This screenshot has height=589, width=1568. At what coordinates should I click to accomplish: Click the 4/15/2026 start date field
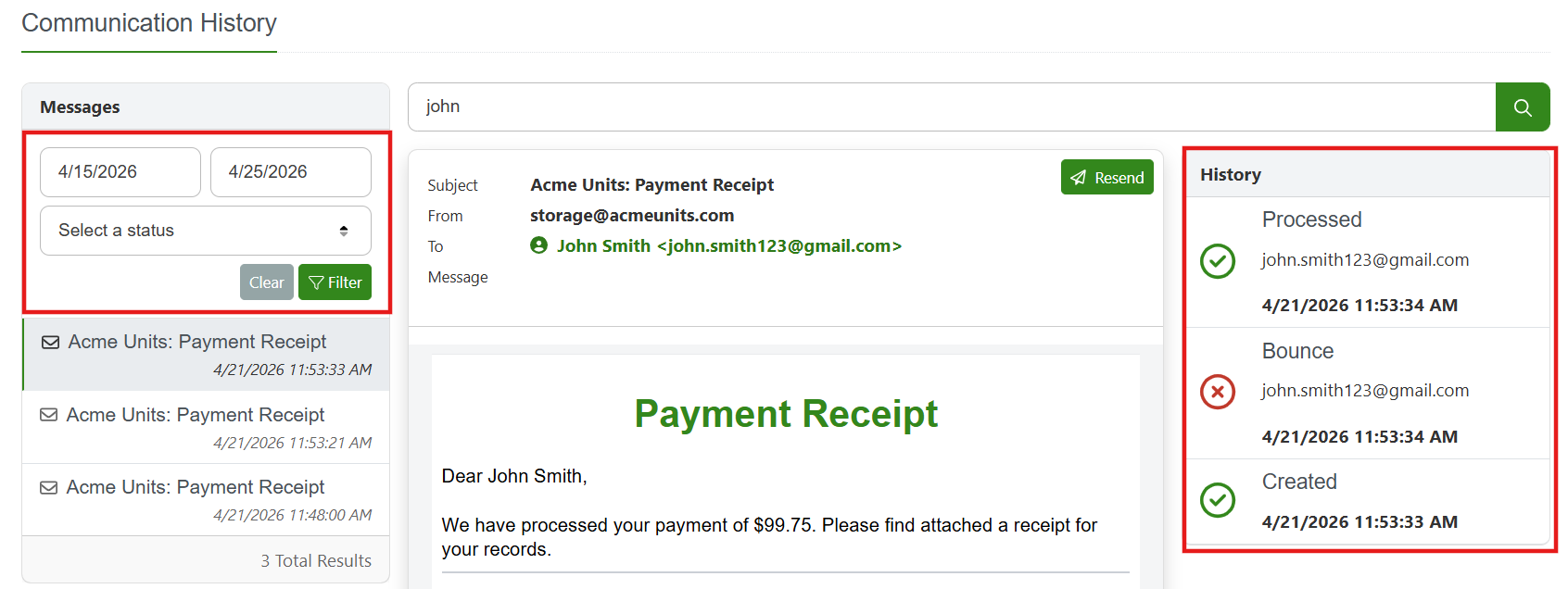click(120, 172)
